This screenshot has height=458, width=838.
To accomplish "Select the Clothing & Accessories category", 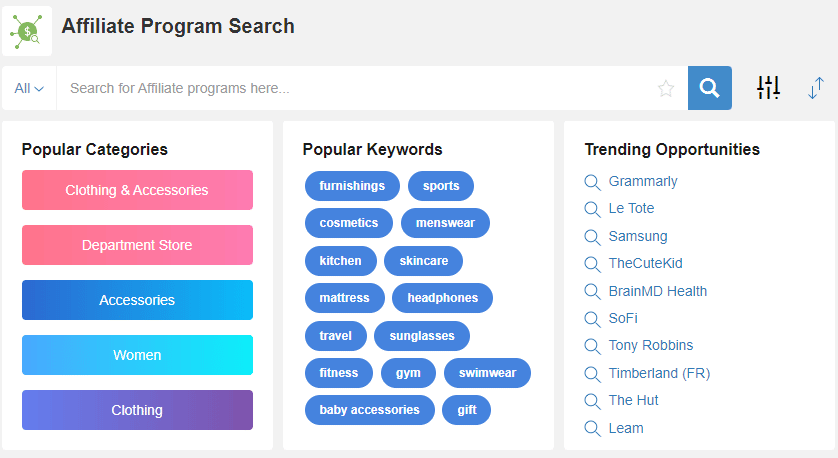I will (137, 190).
